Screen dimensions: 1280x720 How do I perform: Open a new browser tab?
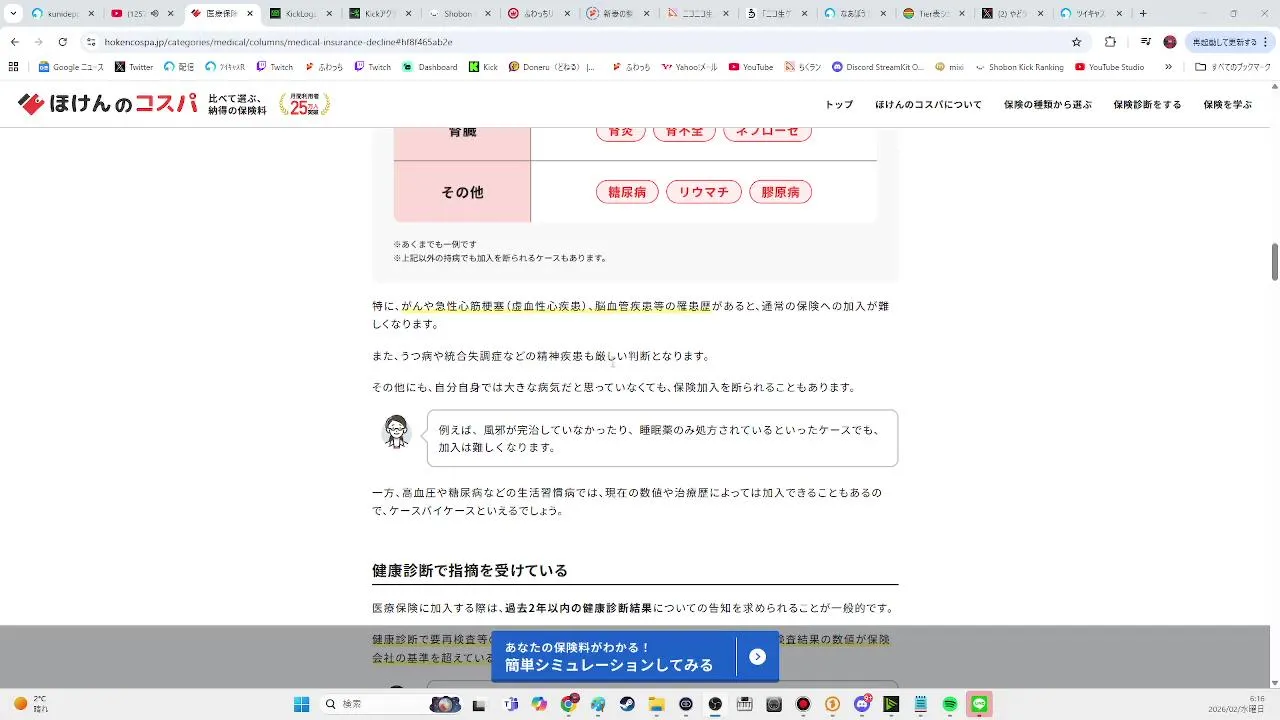1143,14
